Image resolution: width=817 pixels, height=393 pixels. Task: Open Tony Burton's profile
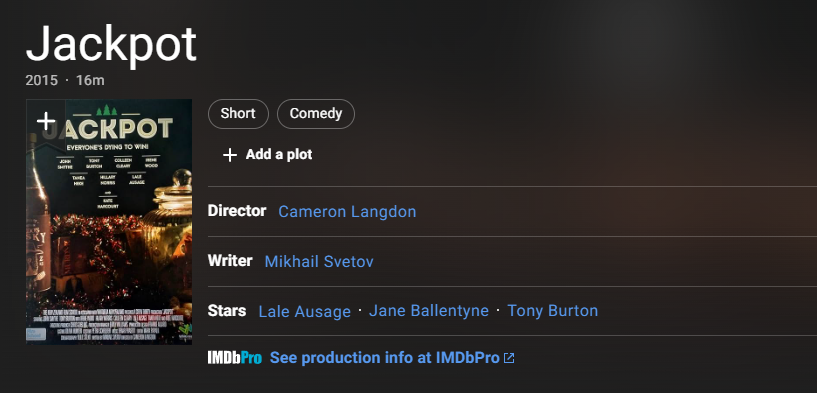(x=553, y=311)
